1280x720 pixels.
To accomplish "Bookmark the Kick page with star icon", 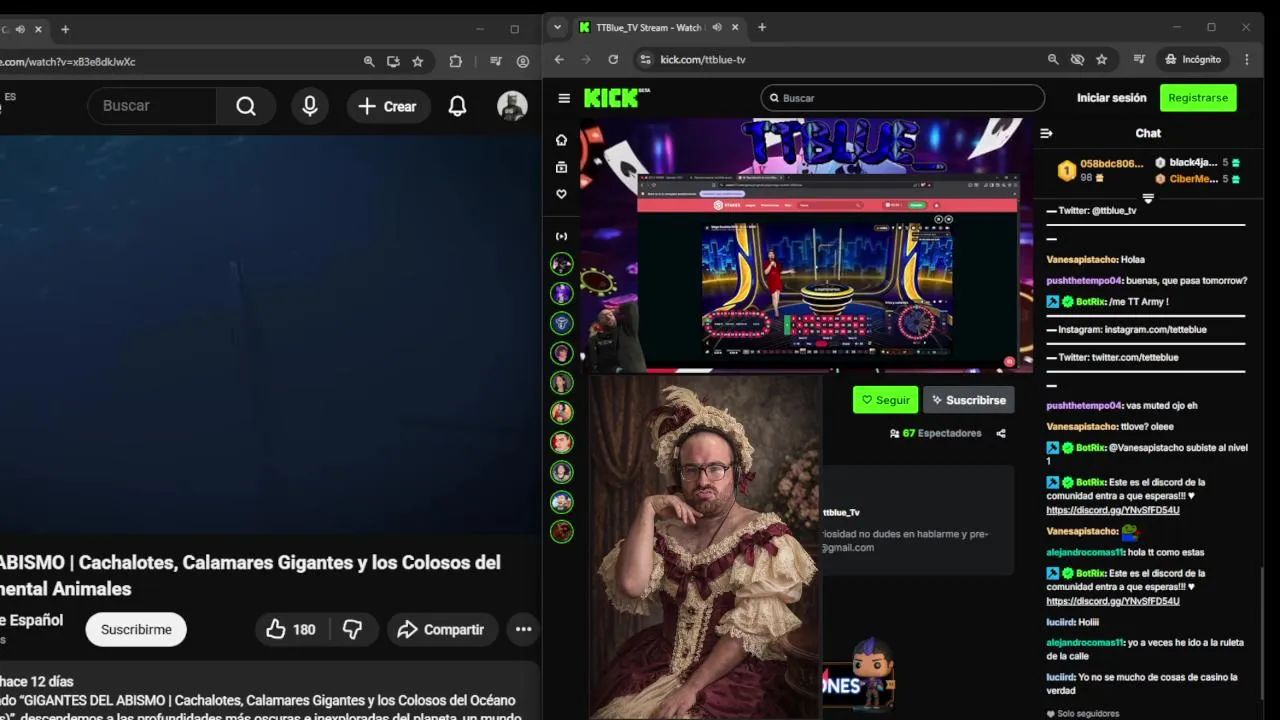I will point(1101,59).
